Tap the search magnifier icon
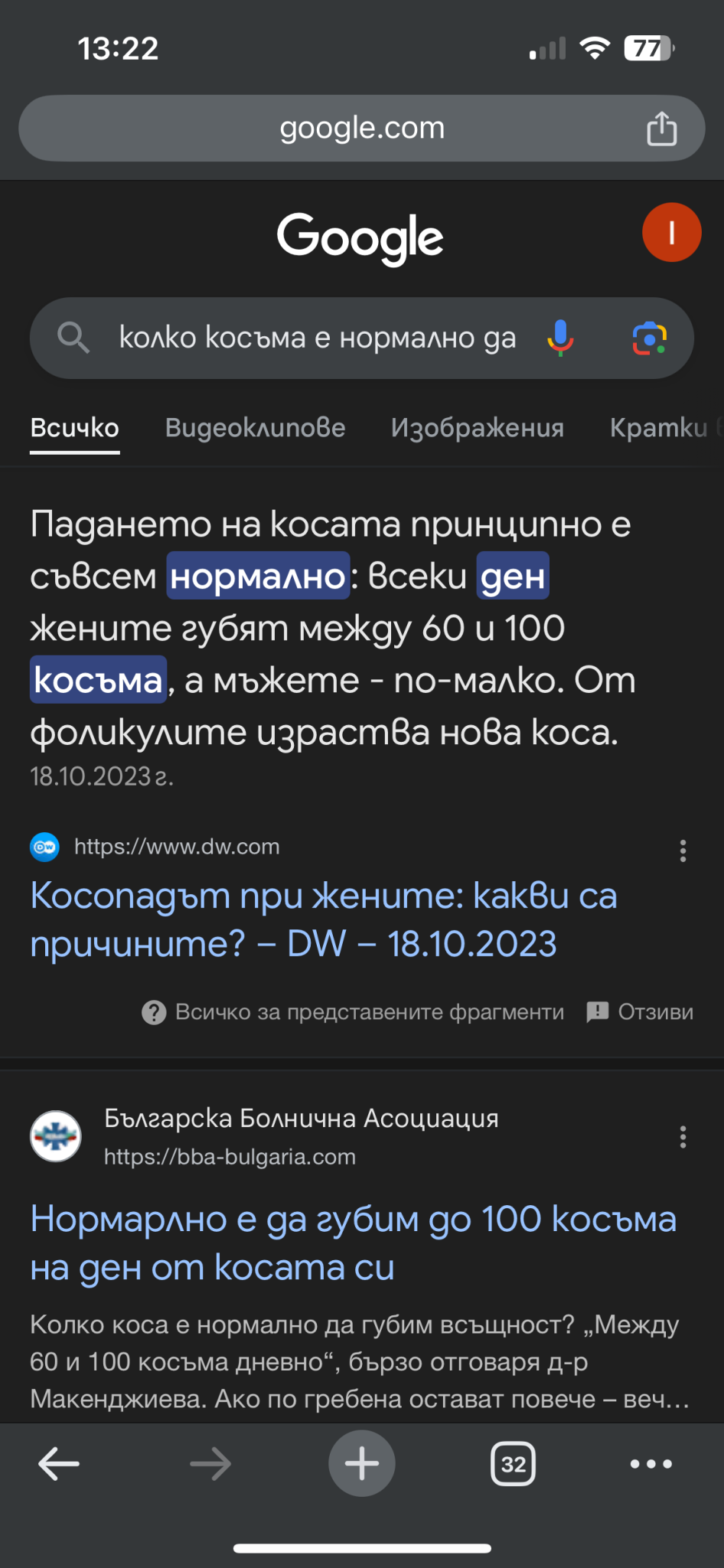Viewport: 724px width, 1568px height. pyautogui.click(x=73, y=338)
